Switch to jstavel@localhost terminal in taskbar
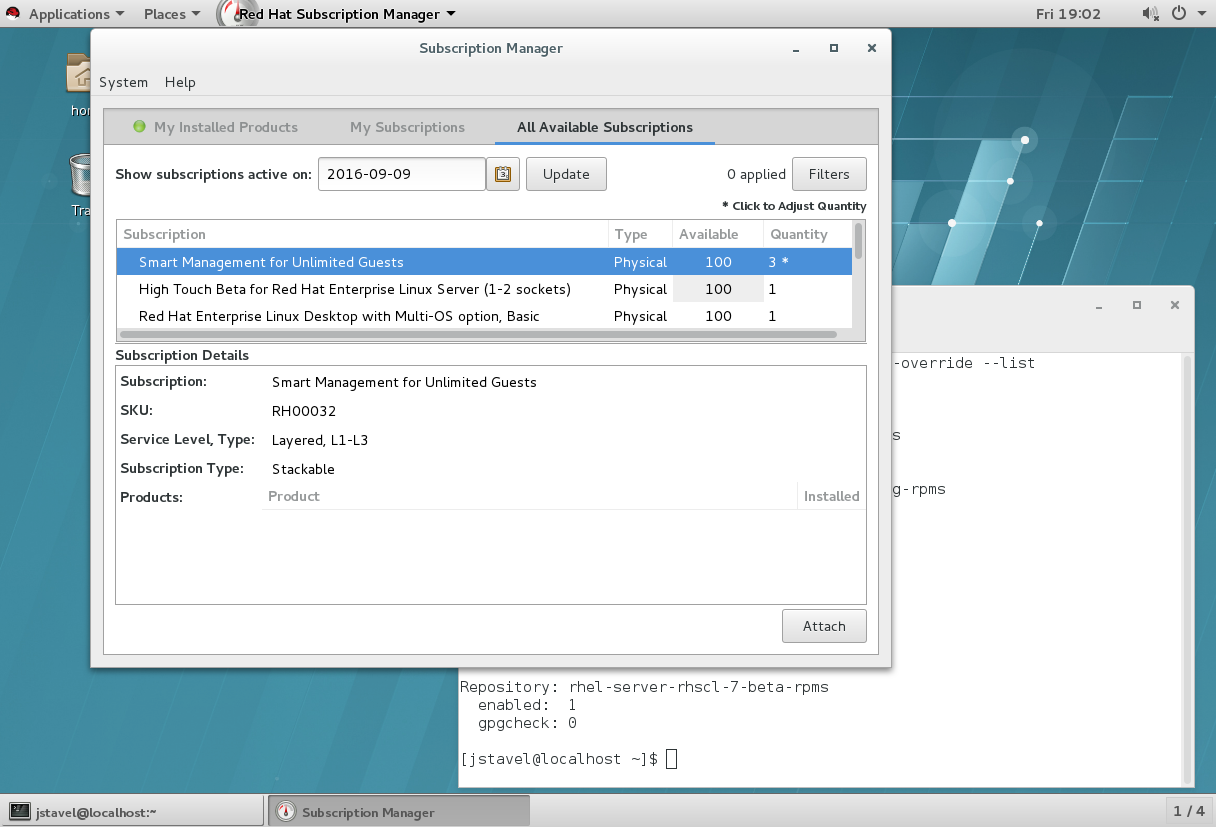Viewport: 1216px width, 827px height. pos(132,812)
